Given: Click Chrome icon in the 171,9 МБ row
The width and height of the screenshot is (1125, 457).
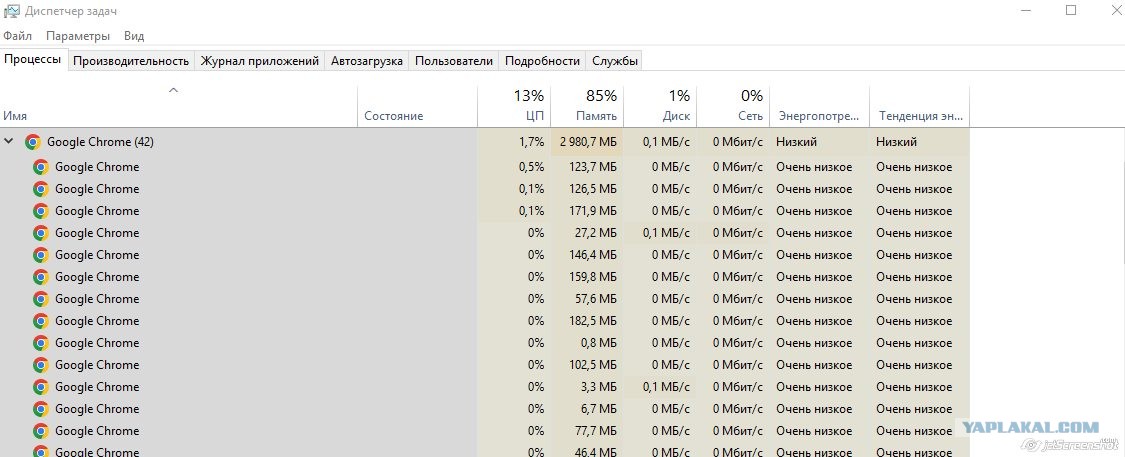Looking at the screenshot, I should (x=41, y=211).
